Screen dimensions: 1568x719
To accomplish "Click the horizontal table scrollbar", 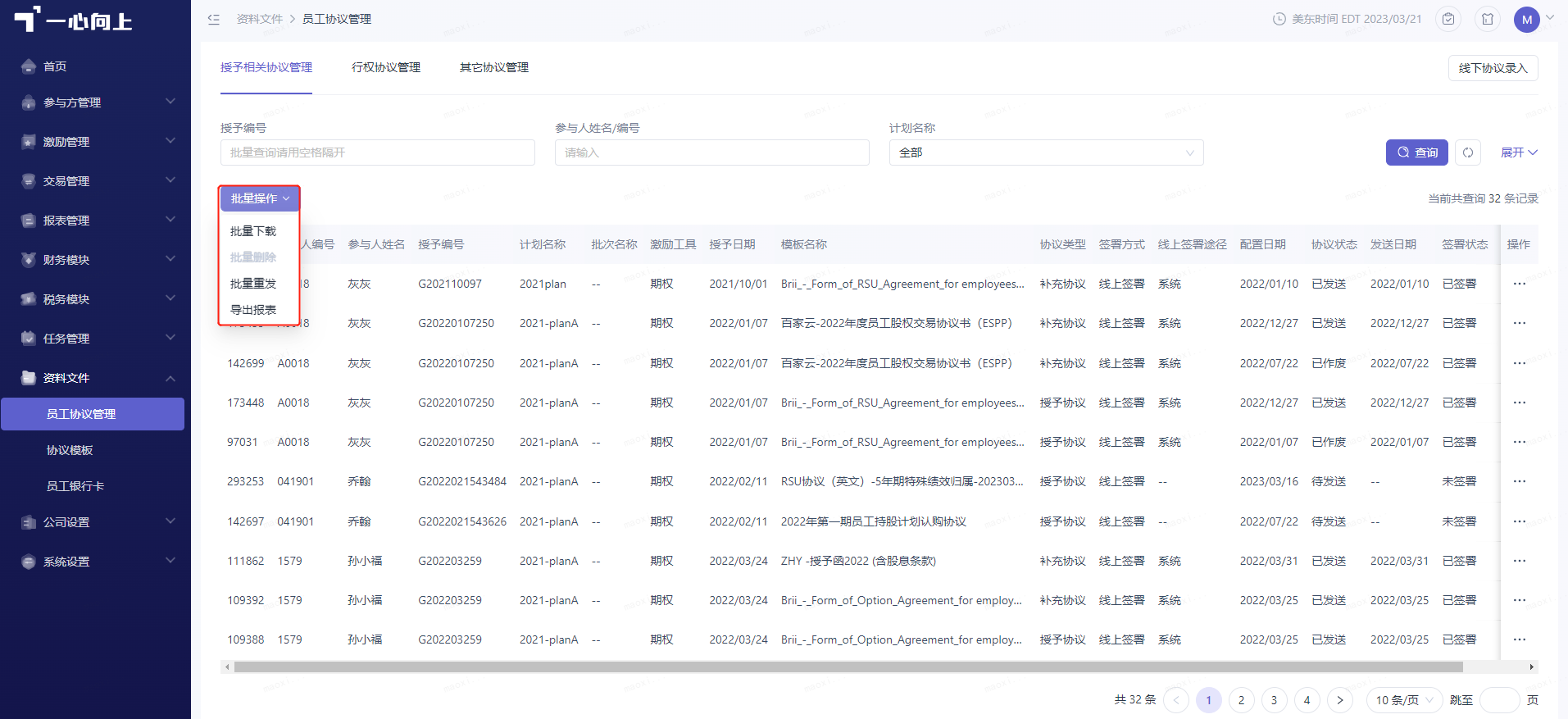I will pyautogui.click(x=848, y=667).
